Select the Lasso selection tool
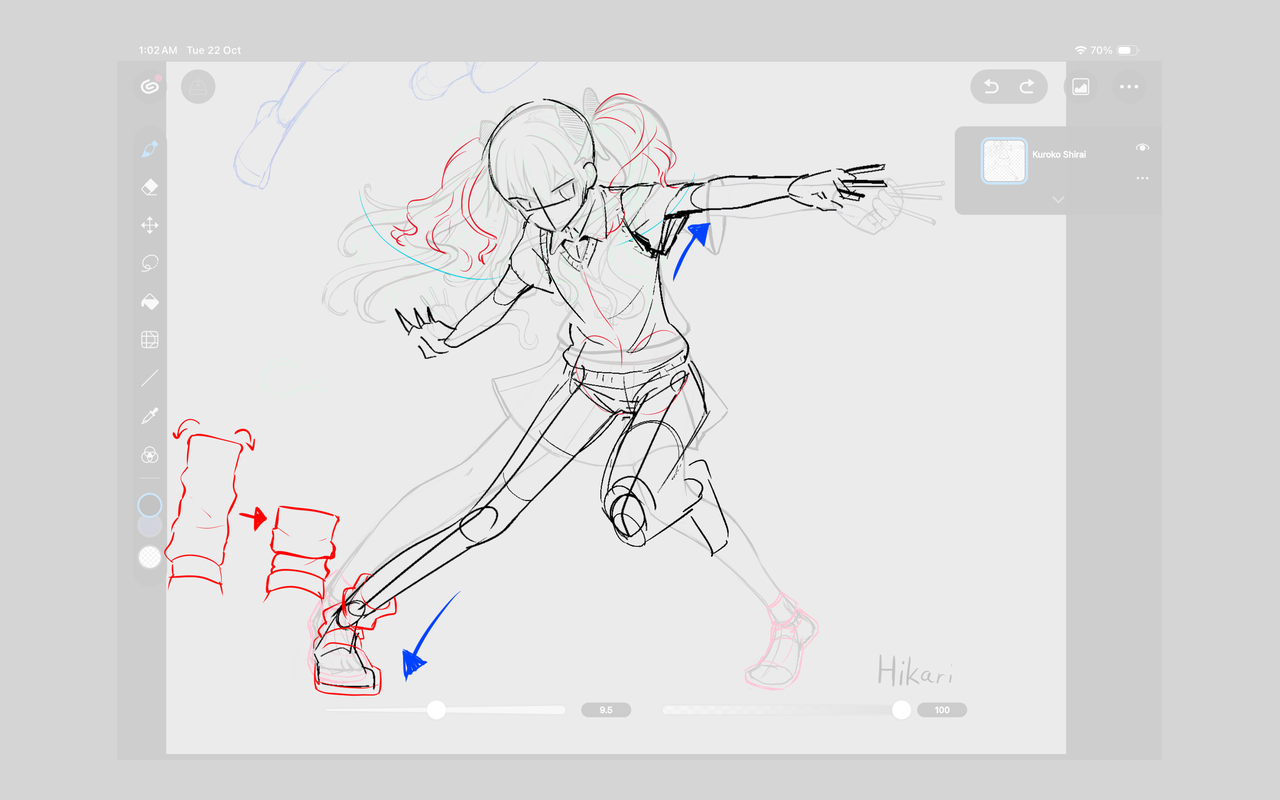 [x=150, y=264]
